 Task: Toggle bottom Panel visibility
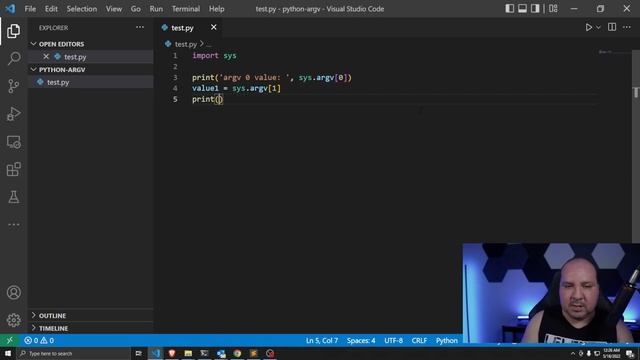pos(522,9)
